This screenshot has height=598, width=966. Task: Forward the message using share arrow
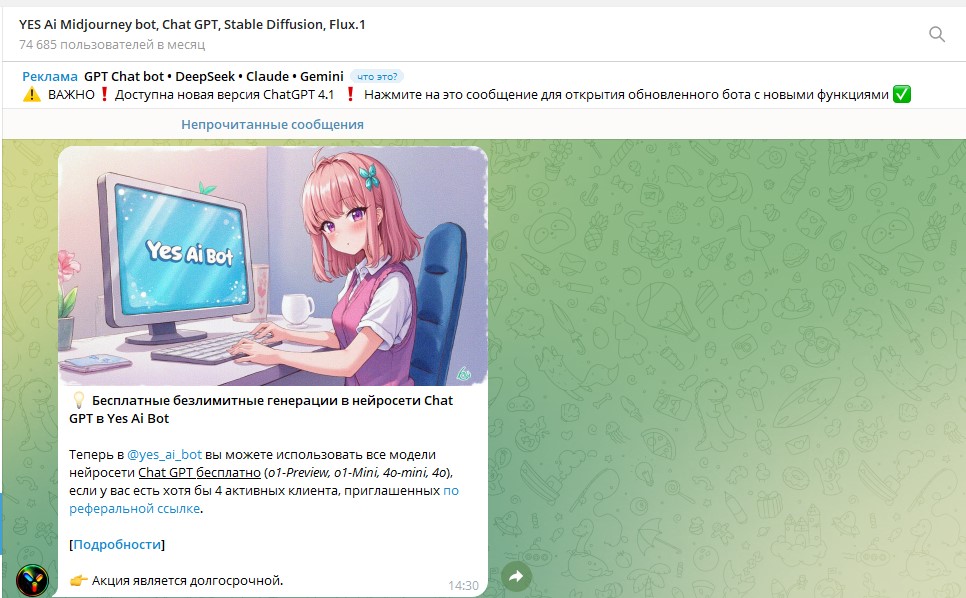516,576
